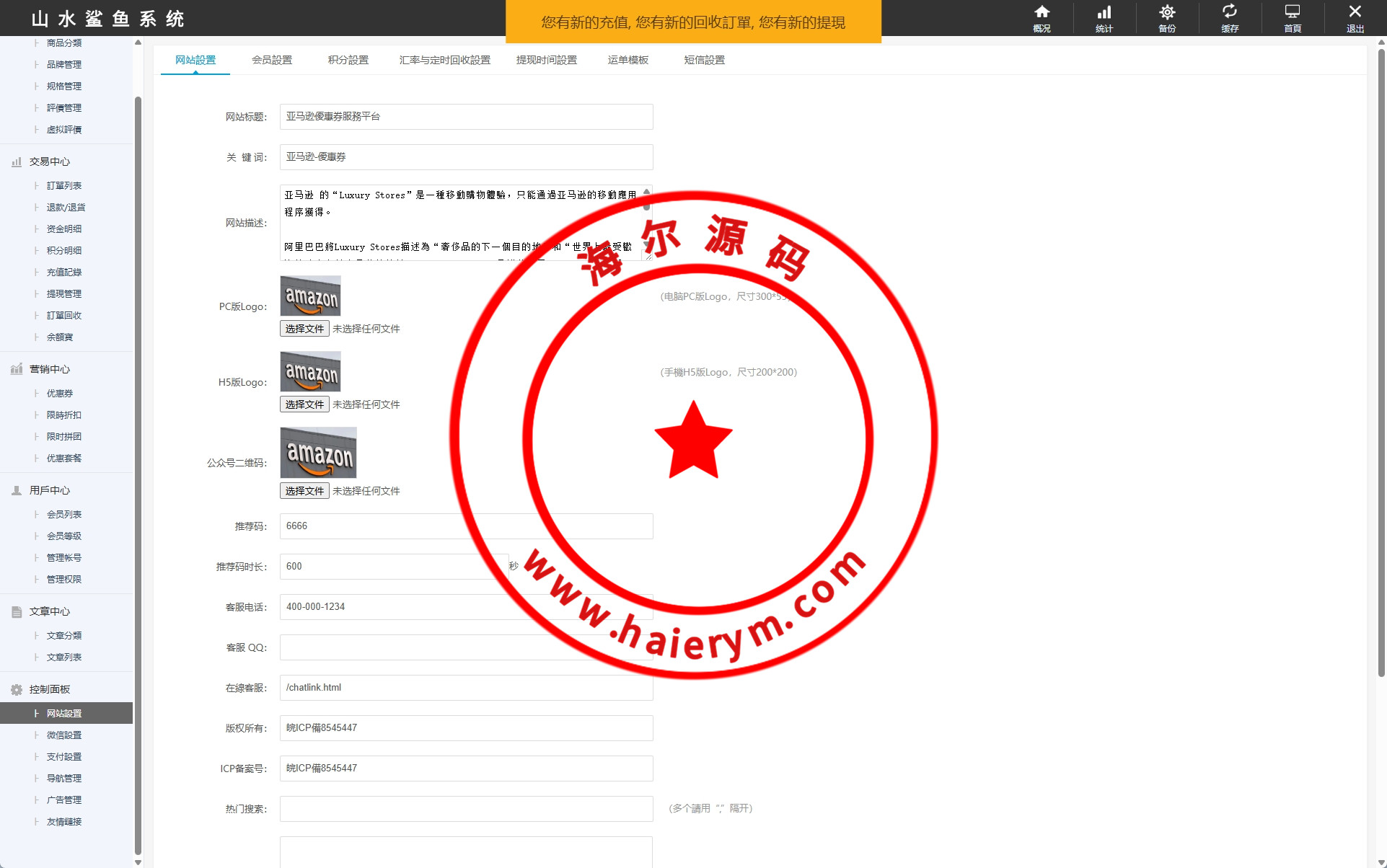Collapse the 营销中心 sidebar section
Image resolution: width=1387 pixels, height=868 pixels.
[x=49, y=370]
